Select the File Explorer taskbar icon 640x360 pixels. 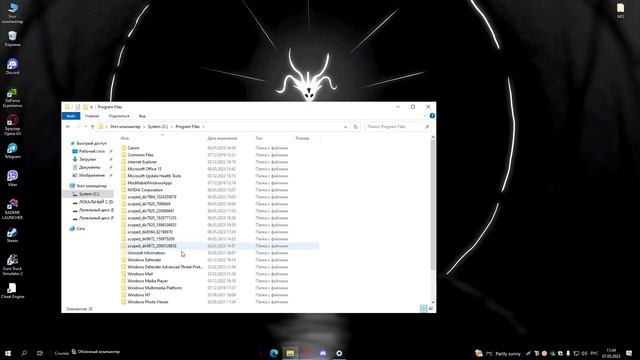(290, 353)
